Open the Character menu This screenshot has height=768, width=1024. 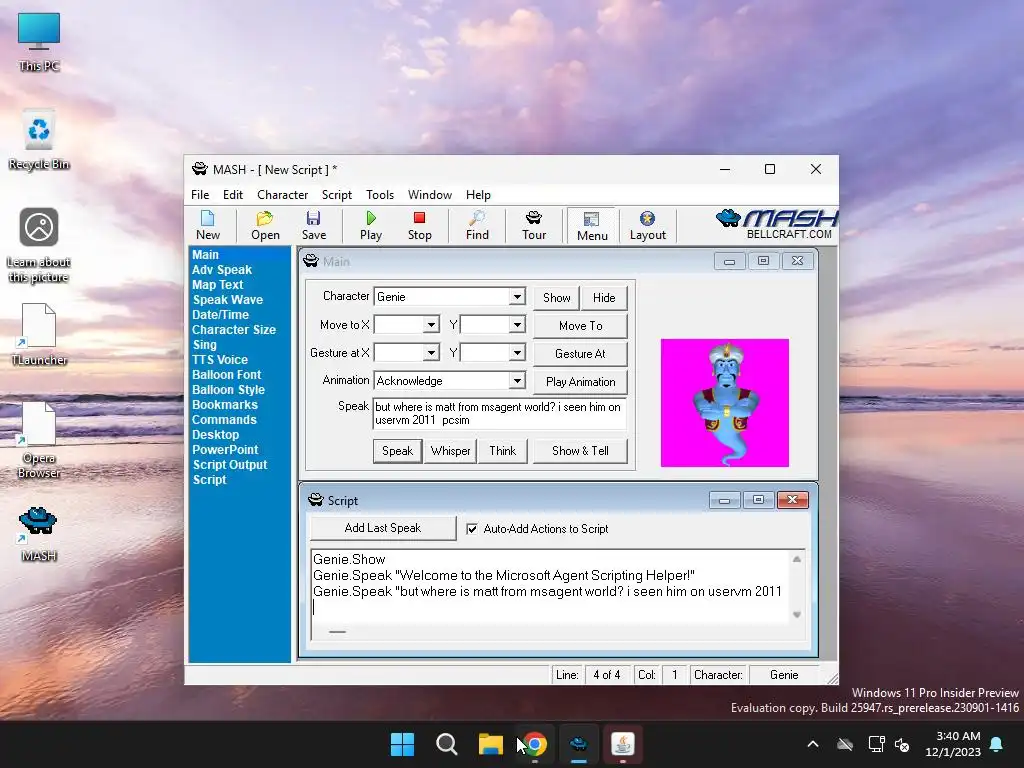[282, 195]
